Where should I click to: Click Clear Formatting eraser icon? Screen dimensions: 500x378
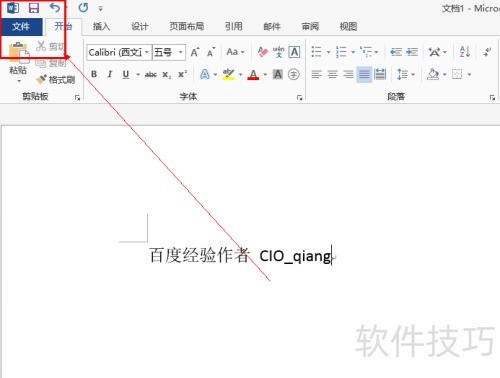[x=263, y=52]
